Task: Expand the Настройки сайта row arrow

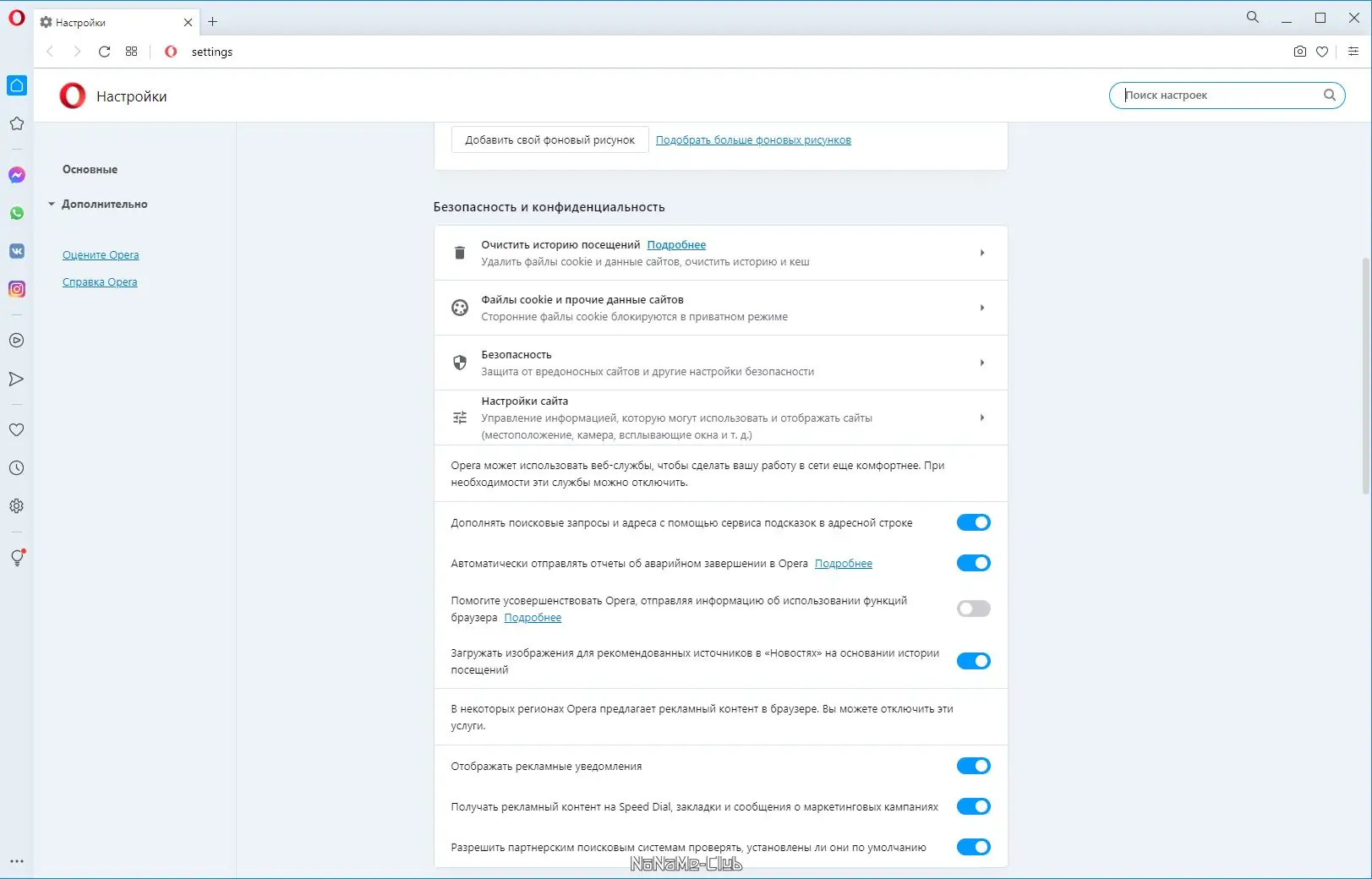Action: click(982, 418)
